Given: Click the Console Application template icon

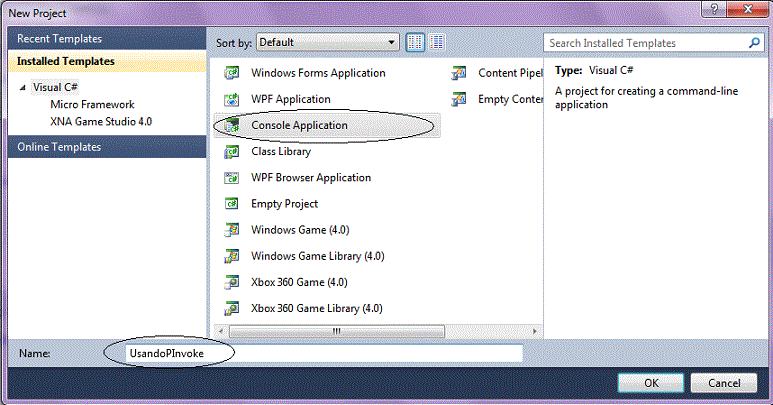Looking at the screenshot, I should (232, 125).
